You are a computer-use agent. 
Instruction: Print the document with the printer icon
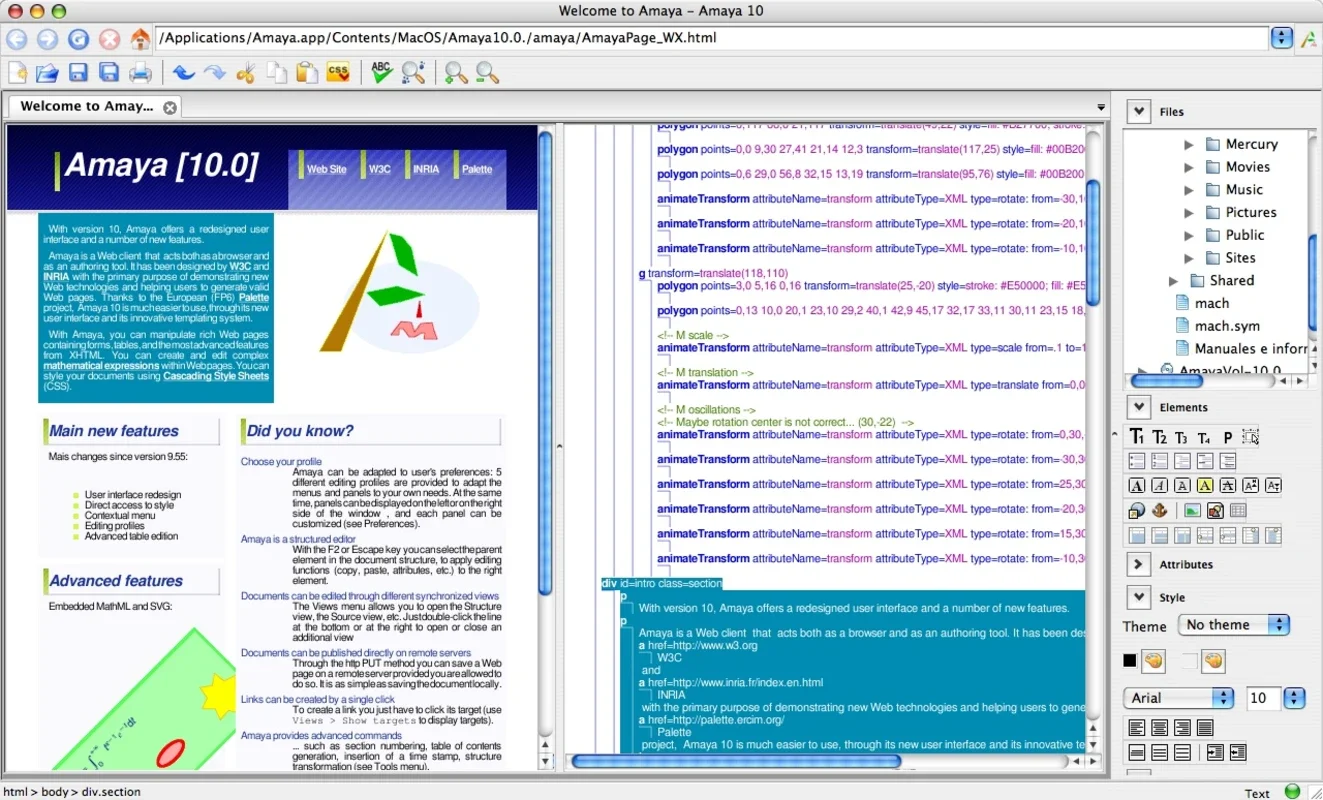pos(140,72)
